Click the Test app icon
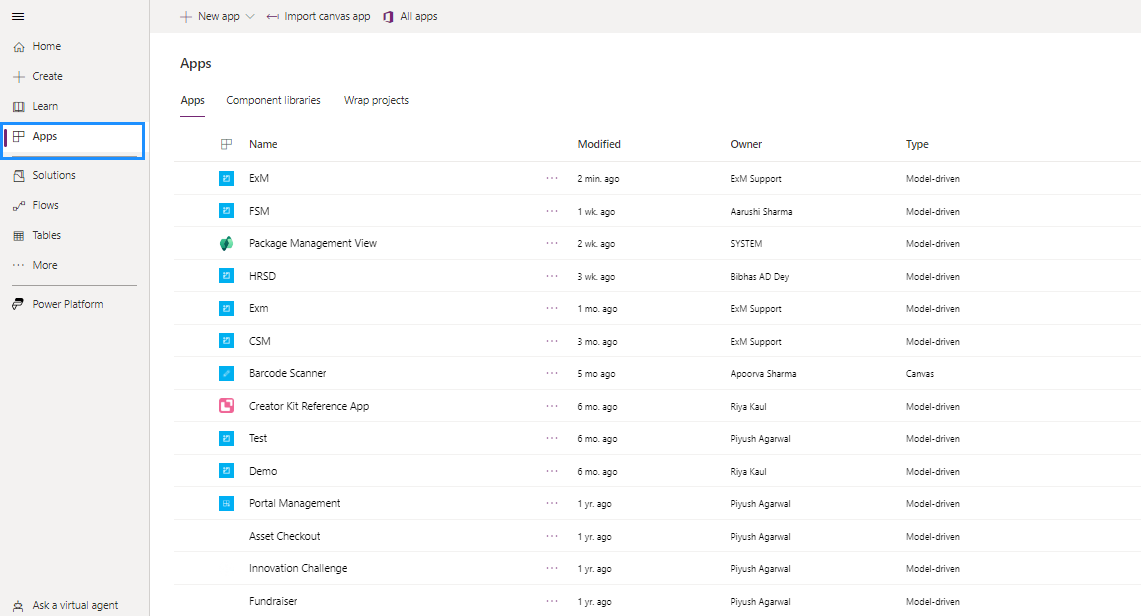This screenshot has width=1141, height=616. (x=226, y=439)
